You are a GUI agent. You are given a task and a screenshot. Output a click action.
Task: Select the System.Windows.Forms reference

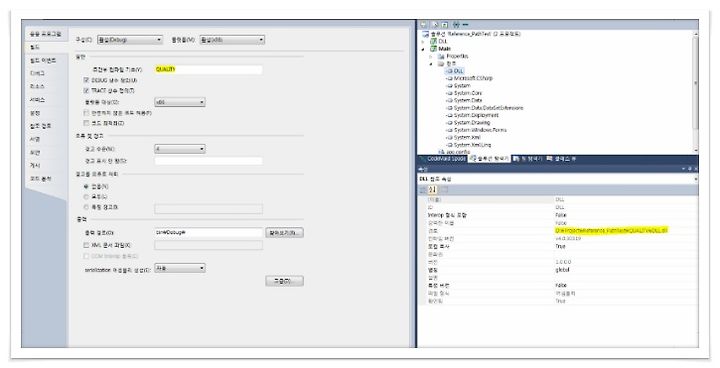point(480,130)
